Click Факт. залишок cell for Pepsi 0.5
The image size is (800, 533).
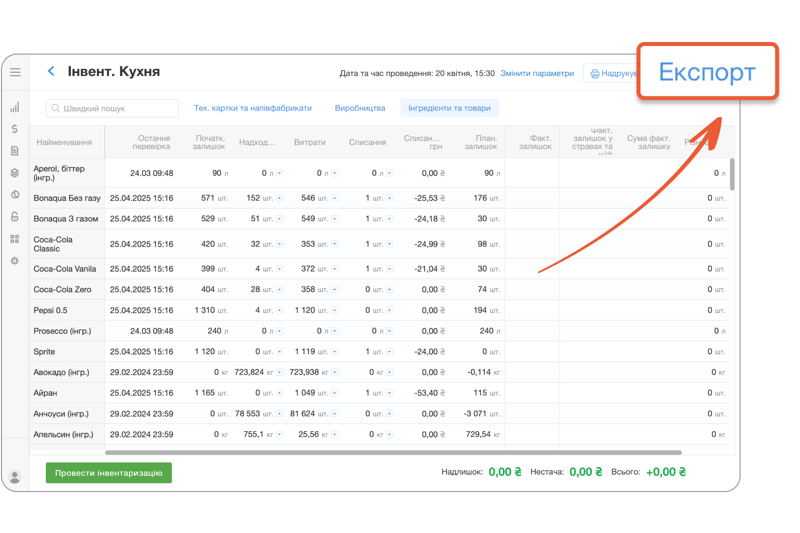coord(532,310)
